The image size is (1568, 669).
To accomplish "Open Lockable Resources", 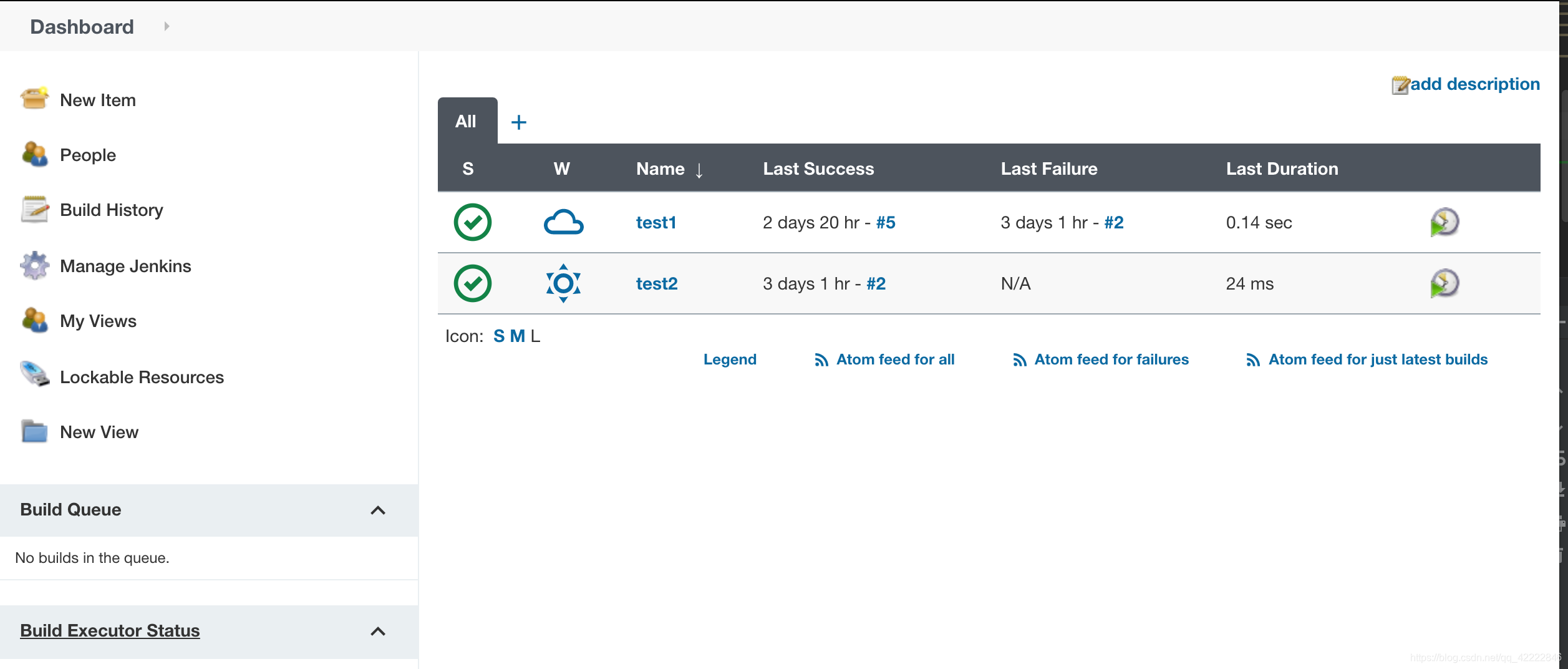I will pos(142,377).
